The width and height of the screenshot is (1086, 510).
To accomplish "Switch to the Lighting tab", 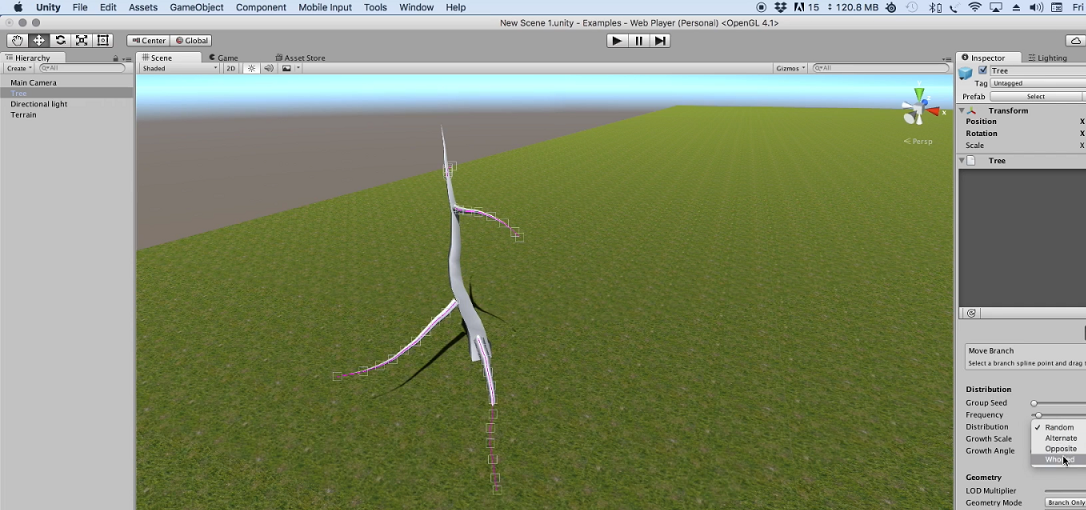I will (x=1047, y=58).
